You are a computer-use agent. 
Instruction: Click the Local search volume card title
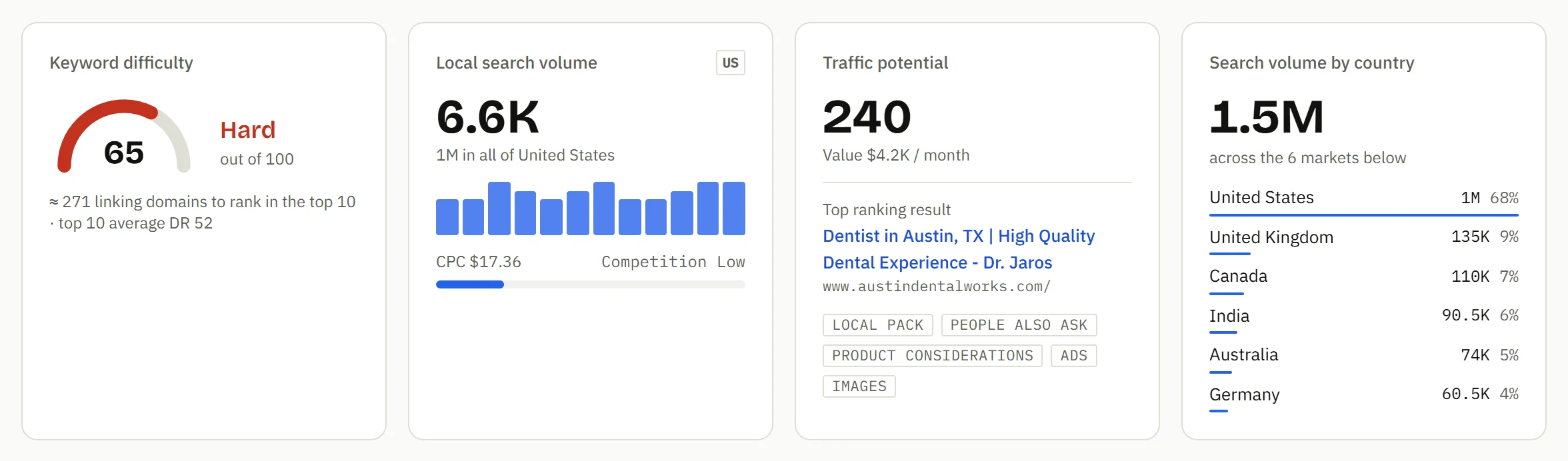pyautogui.click(x=516, y=63)
